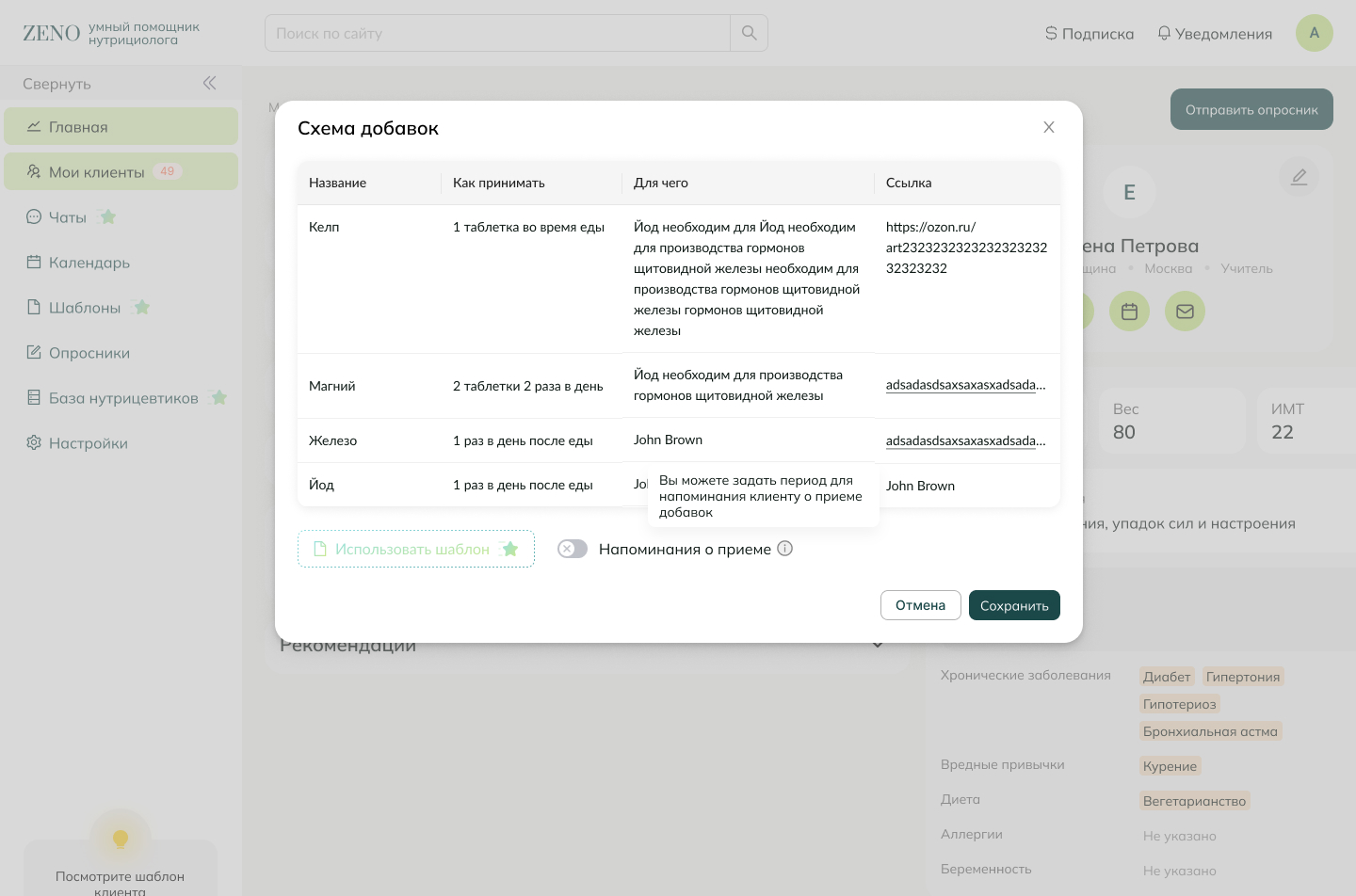Click the Магний name cell
Screen dimensions: 1356x896
369,386
